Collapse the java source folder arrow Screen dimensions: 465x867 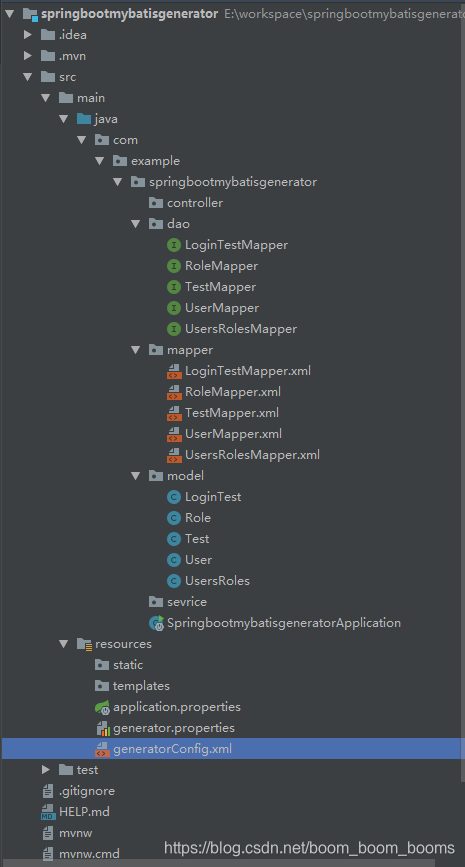[64, 119]
